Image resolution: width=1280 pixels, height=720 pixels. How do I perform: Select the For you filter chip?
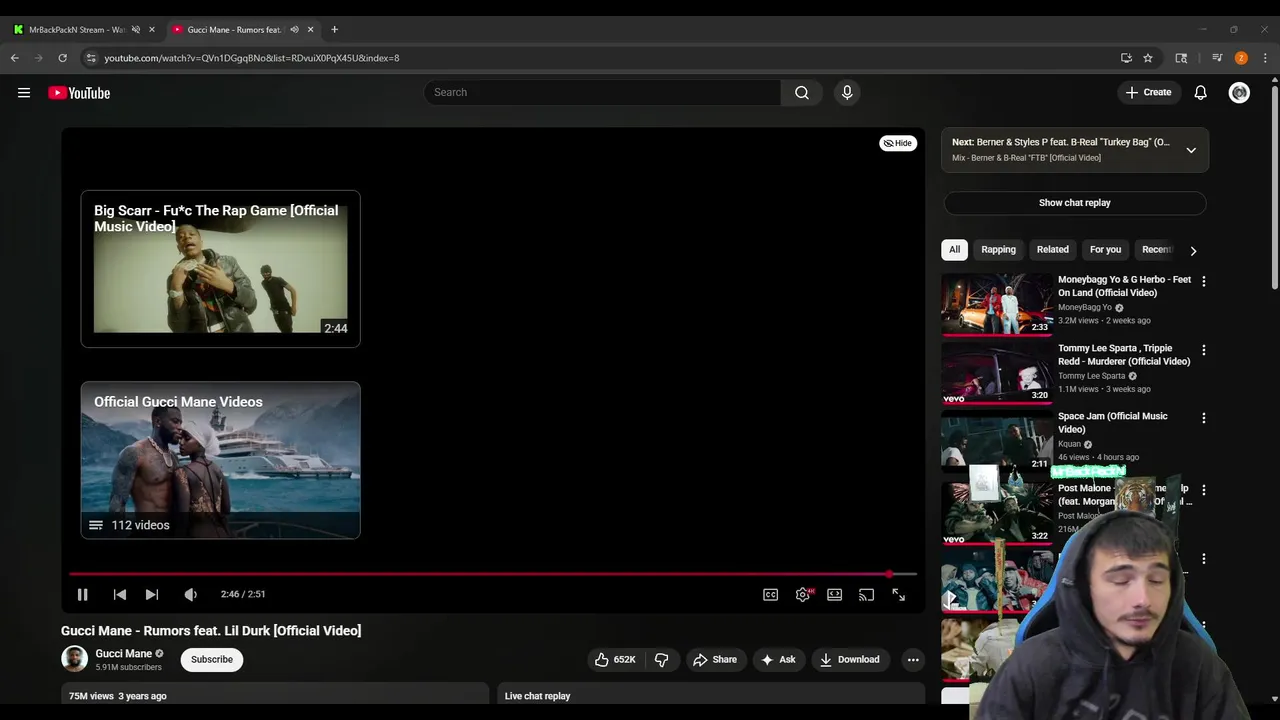point(1105,249)
